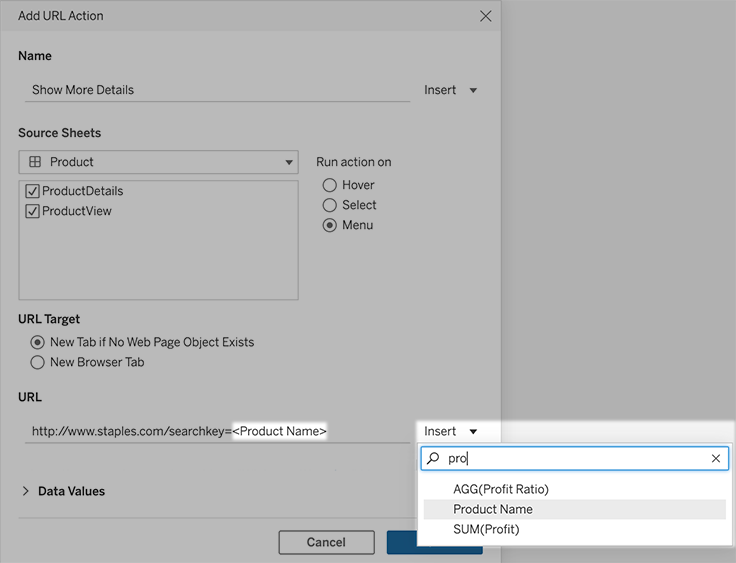Click the magnifier search icon
This screenshot has width=736, height=563.
tap(433, 458)
